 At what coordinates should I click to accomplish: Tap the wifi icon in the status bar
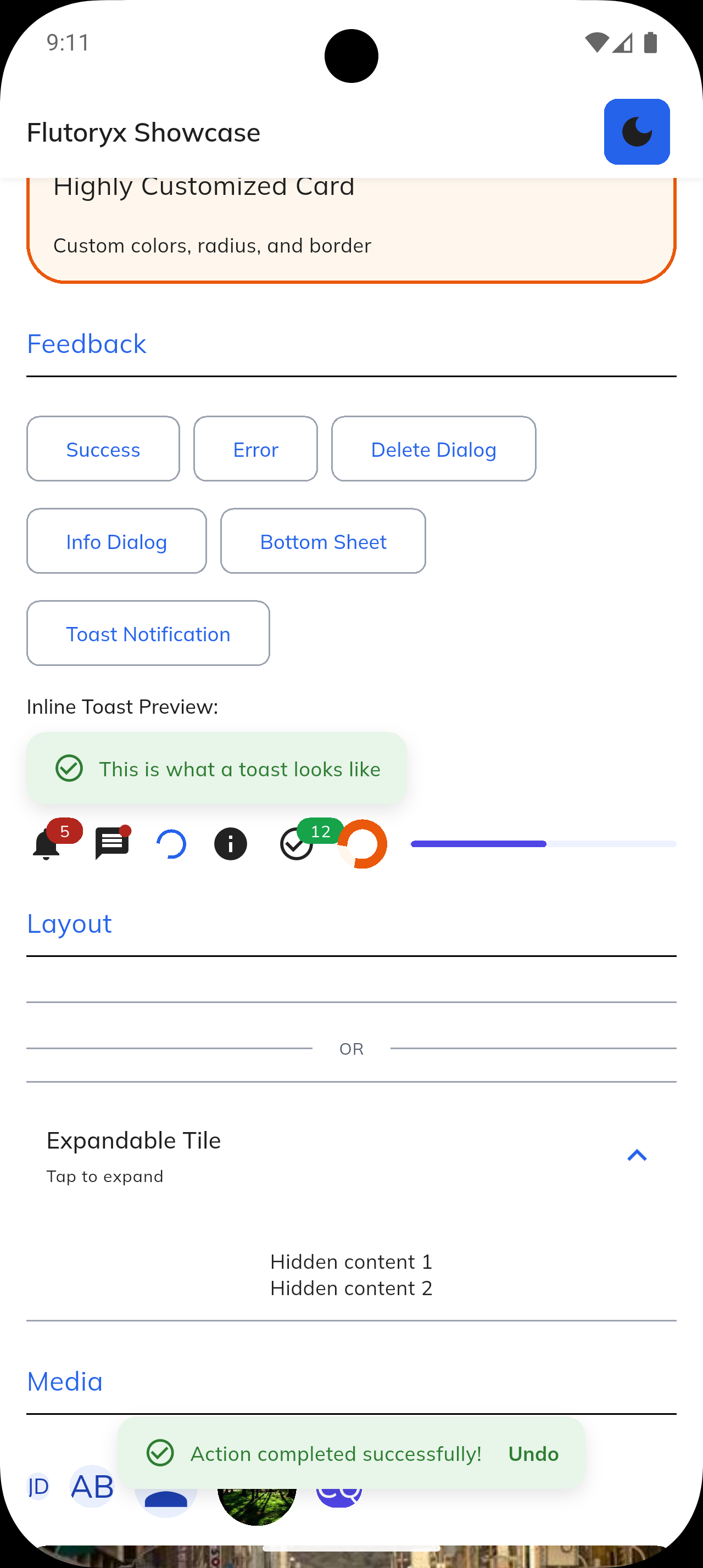coord(598,41)
